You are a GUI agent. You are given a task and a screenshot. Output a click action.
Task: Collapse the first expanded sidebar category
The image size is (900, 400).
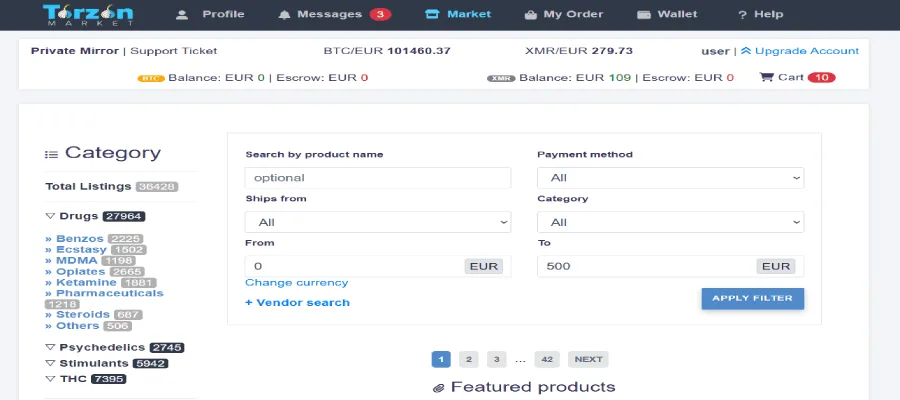tap(50, 216)
